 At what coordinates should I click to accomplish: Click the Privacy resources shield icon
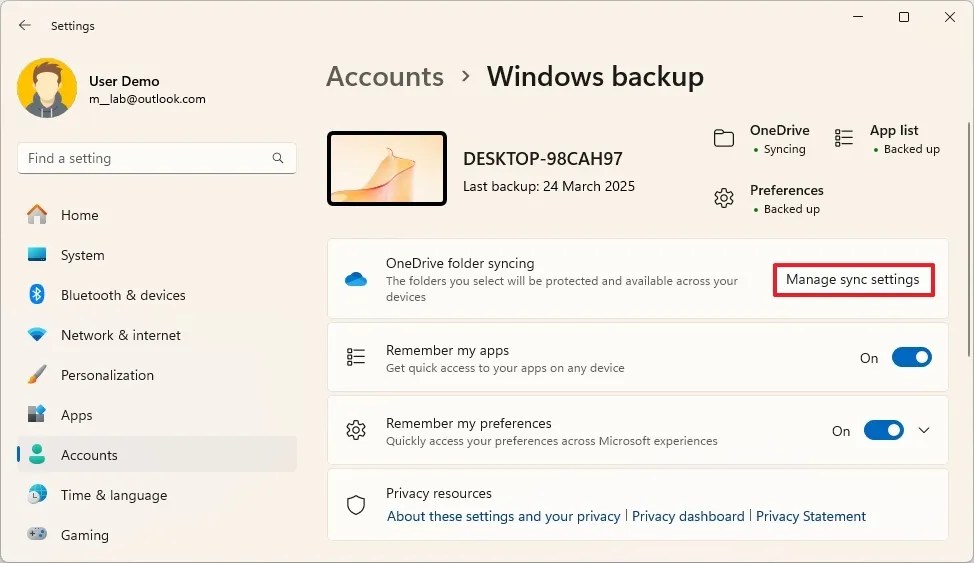[x=356, y=505]
